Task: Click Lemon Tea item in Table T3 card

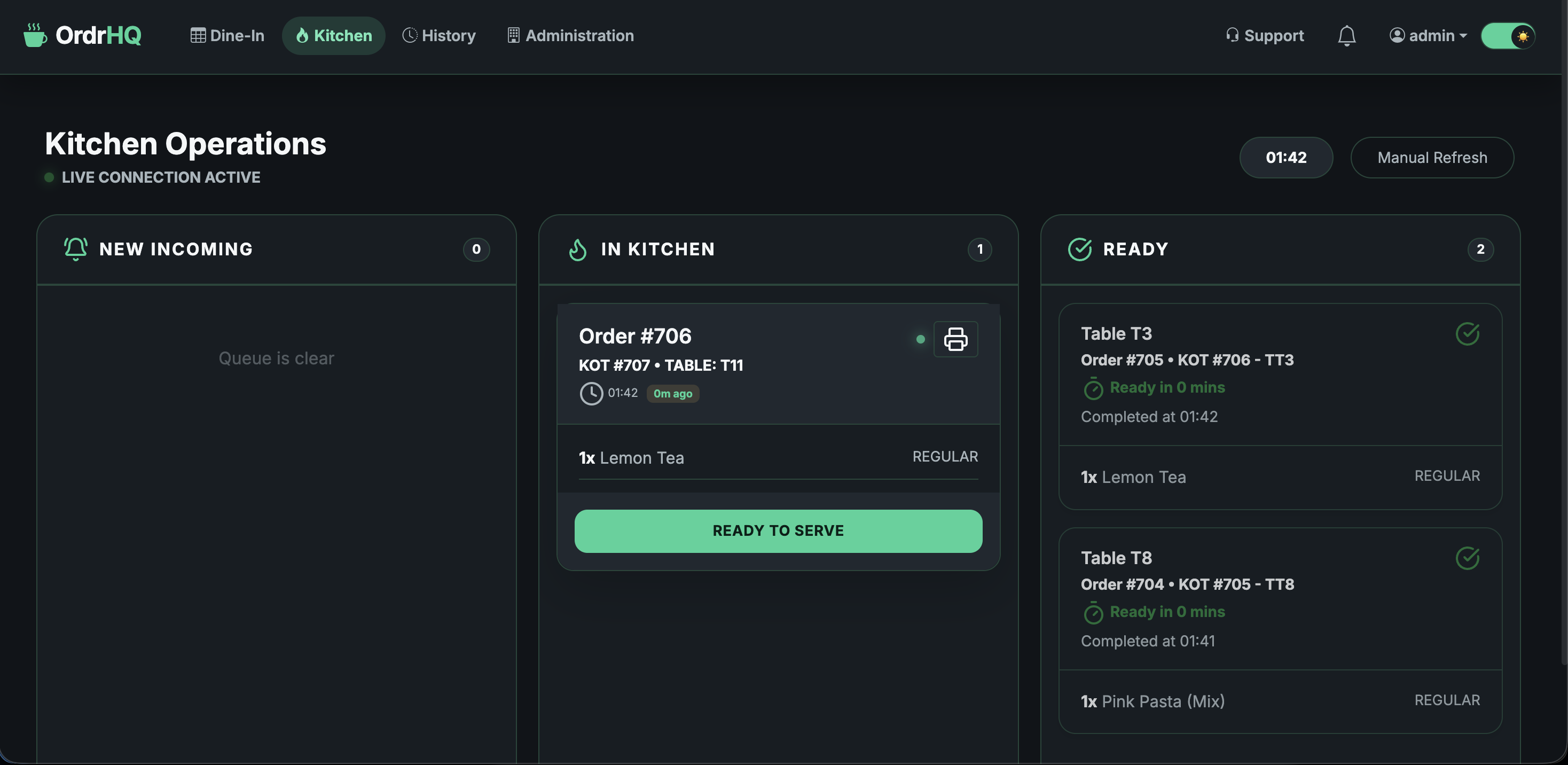Action: point(1280,477)
